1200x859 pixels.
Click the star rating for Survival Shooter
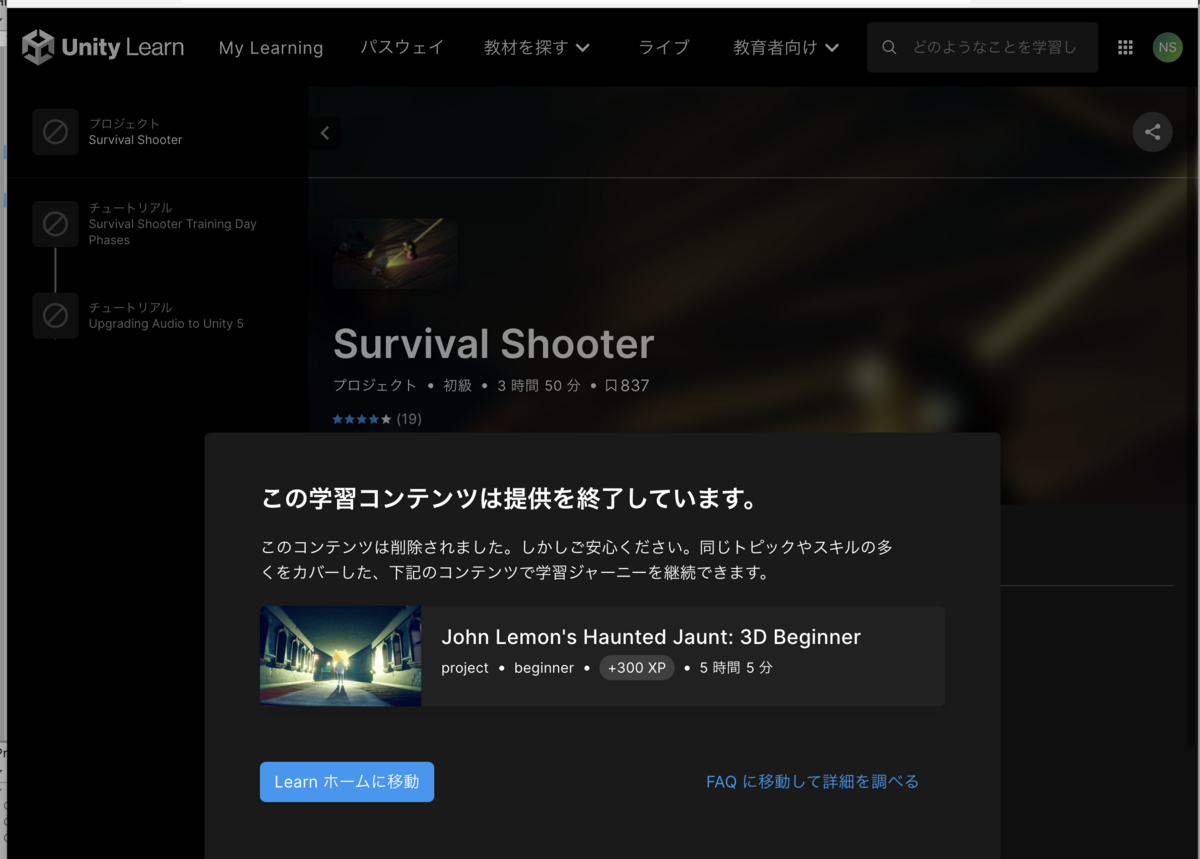tap(362, 419)
